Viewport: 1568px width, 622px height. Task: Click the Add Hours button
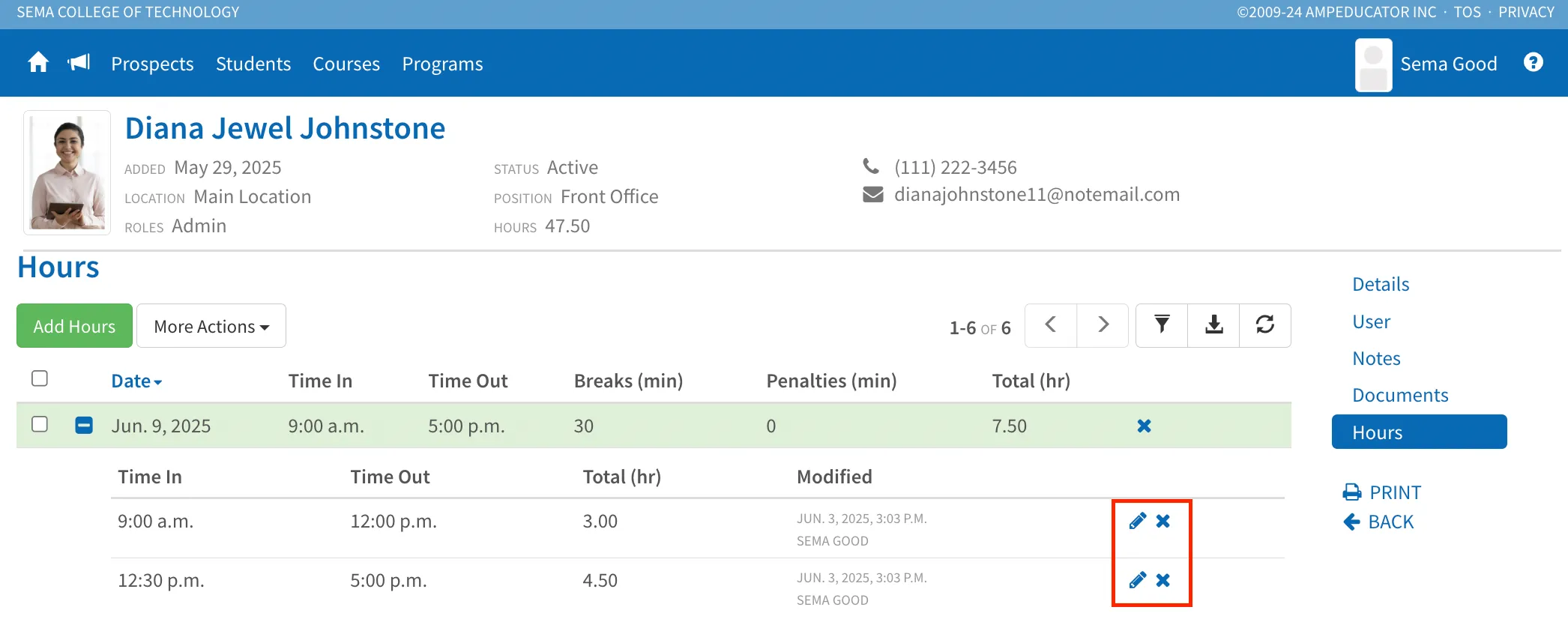pos(74,326)
